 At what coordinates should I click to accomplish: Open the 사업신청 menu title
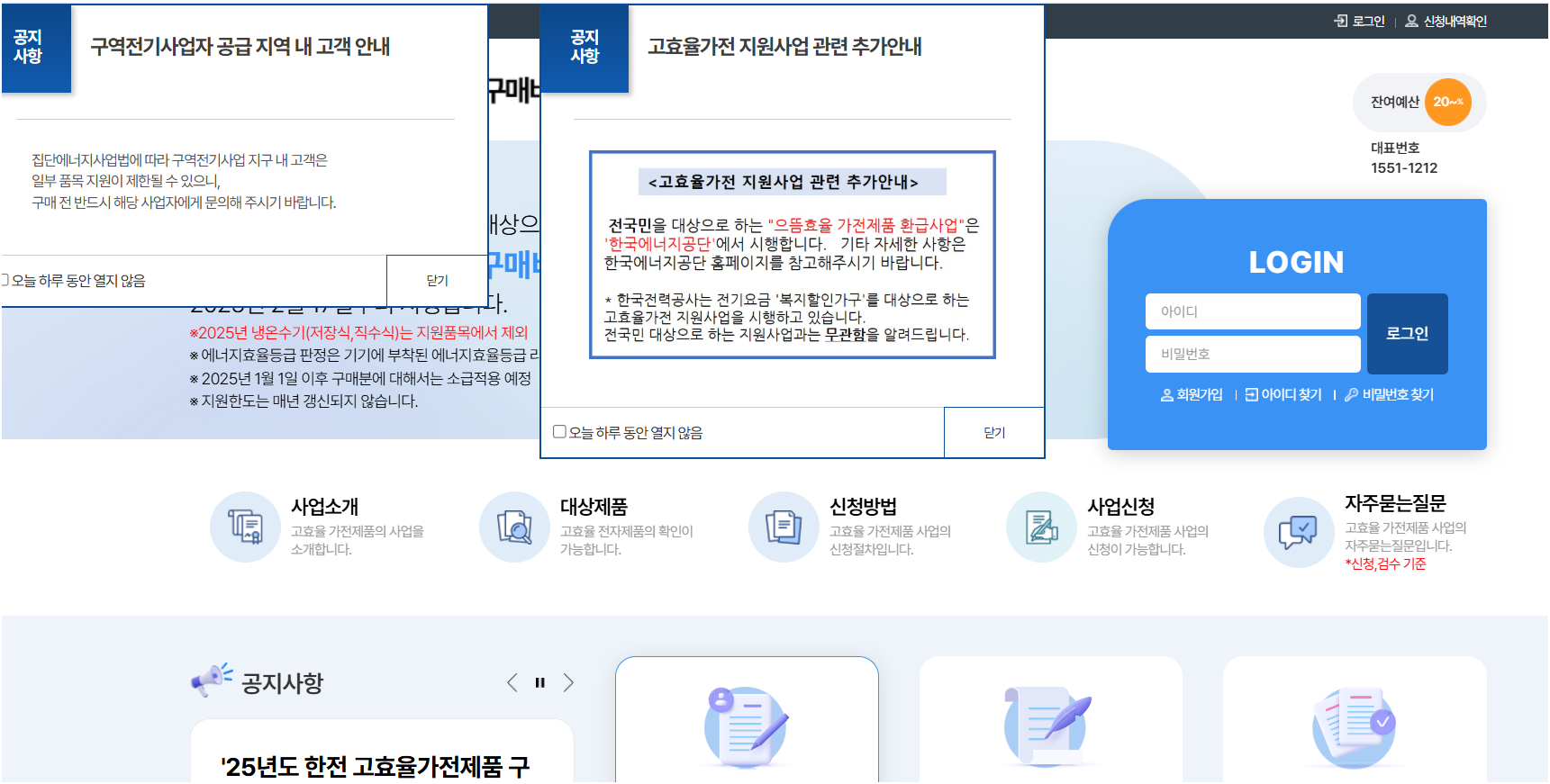1120,507
